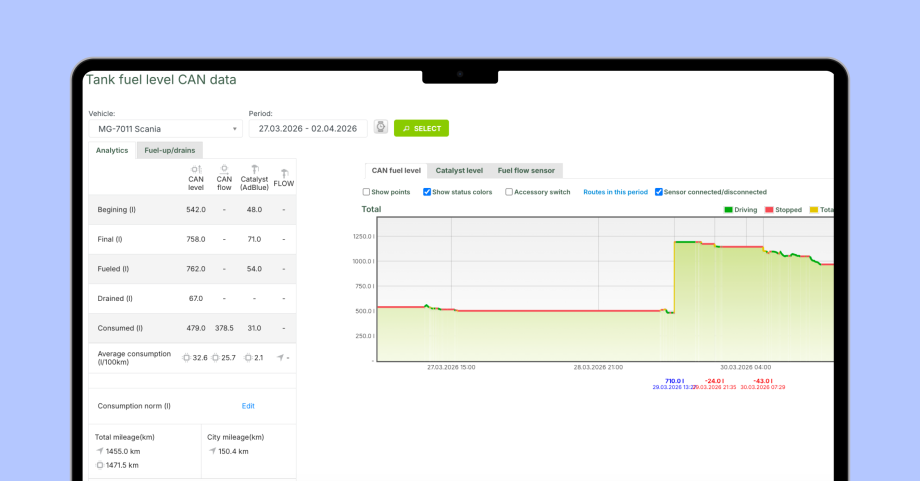Click the CAN flow column icon
The image size is (920, 481).
(224, 169)
